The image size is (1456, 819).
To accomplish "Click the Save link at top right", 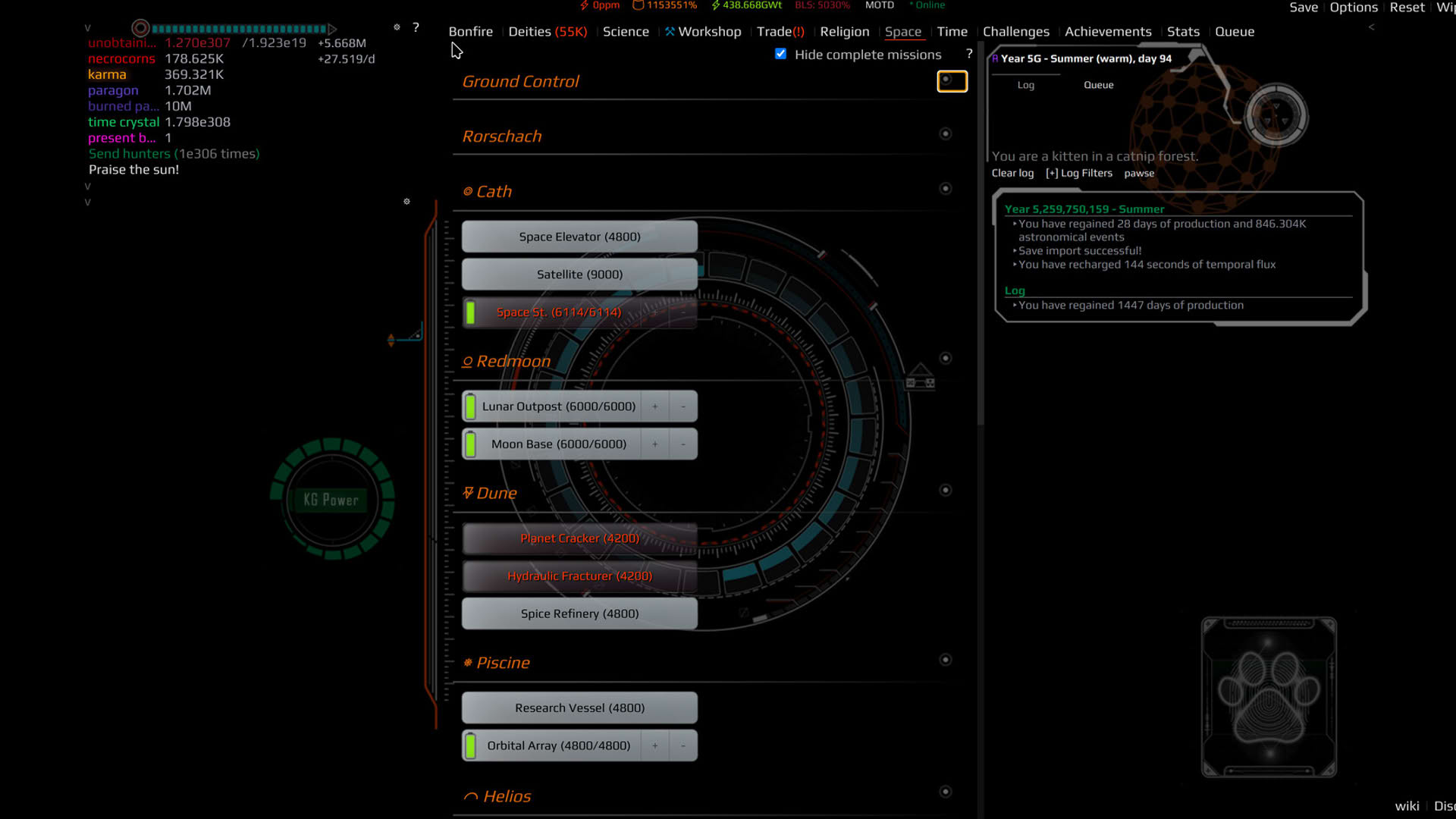I will coord(1304,8).
